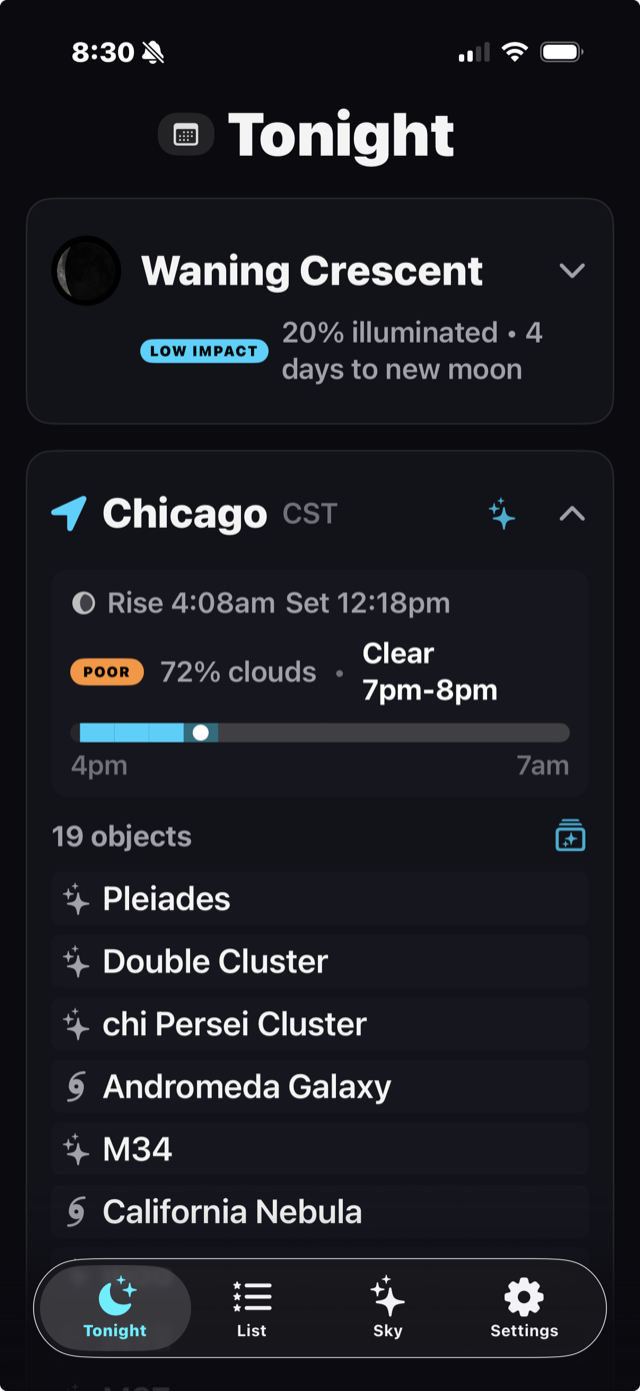The image size is (640, 1391).
Task: Tap the galaxy icon beside Andromeda Galaxy
Action: coord(74,1086)
